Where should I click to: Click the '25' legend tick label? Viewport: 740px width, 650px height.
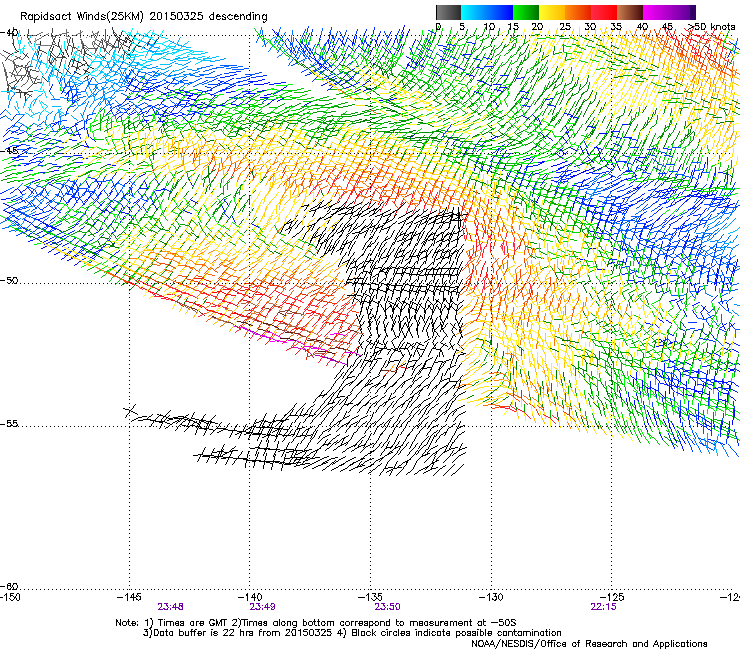click(x=564, y=27)
